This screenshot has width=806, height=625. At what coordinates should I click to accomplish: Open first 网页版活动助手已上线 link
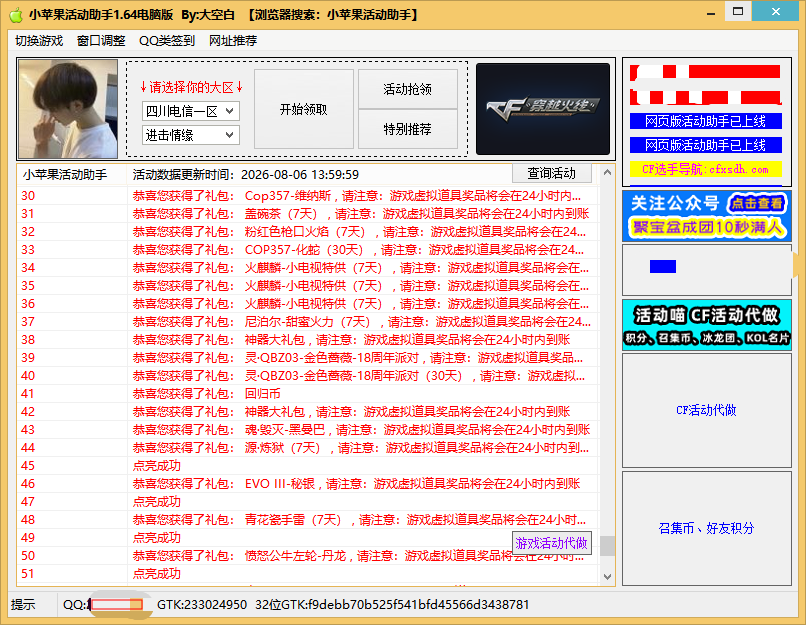pos(706,121)
